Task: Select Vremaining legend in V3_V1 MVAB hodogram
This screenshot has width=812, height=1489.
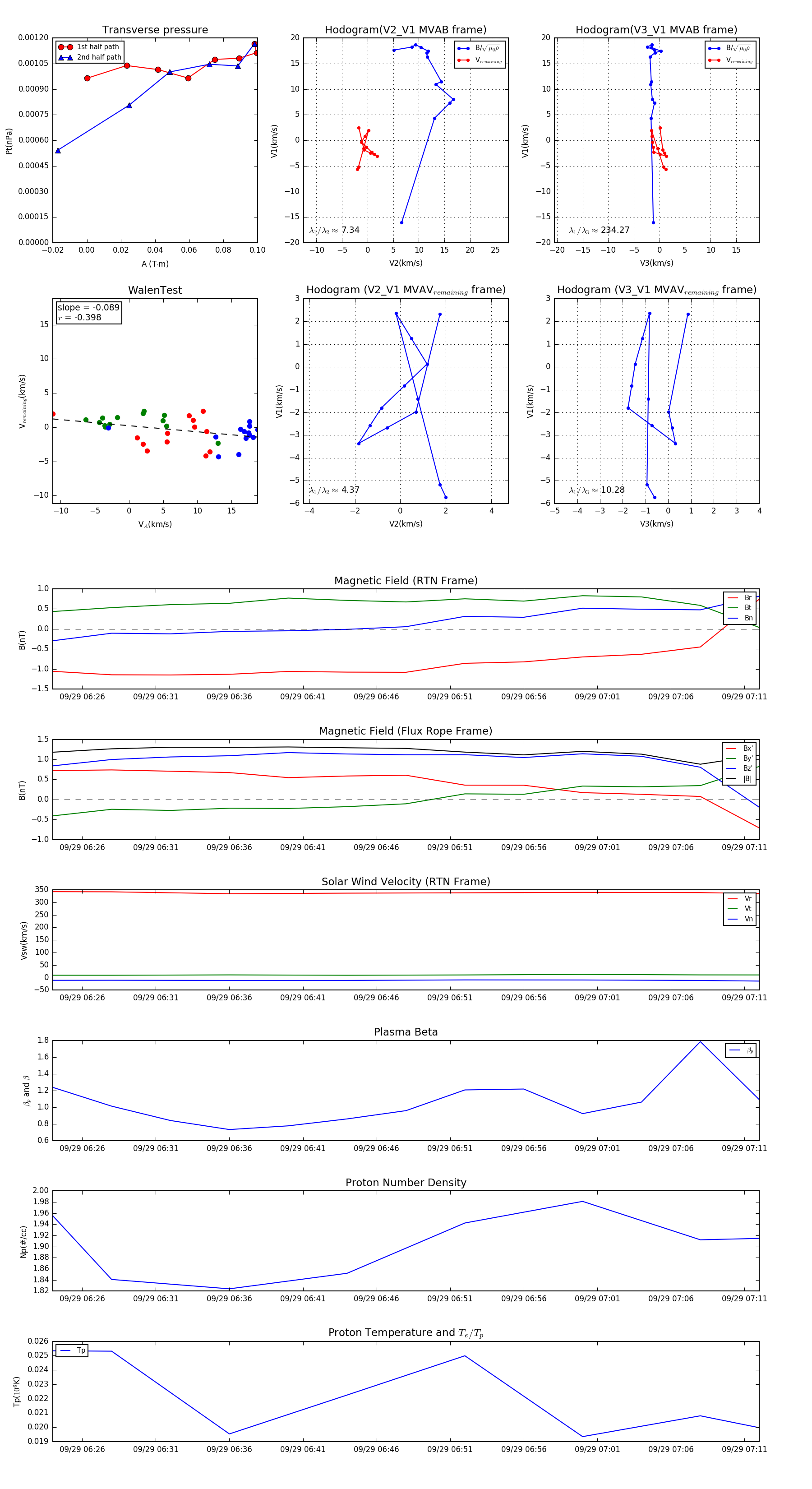Action: (x=730, y=60)
